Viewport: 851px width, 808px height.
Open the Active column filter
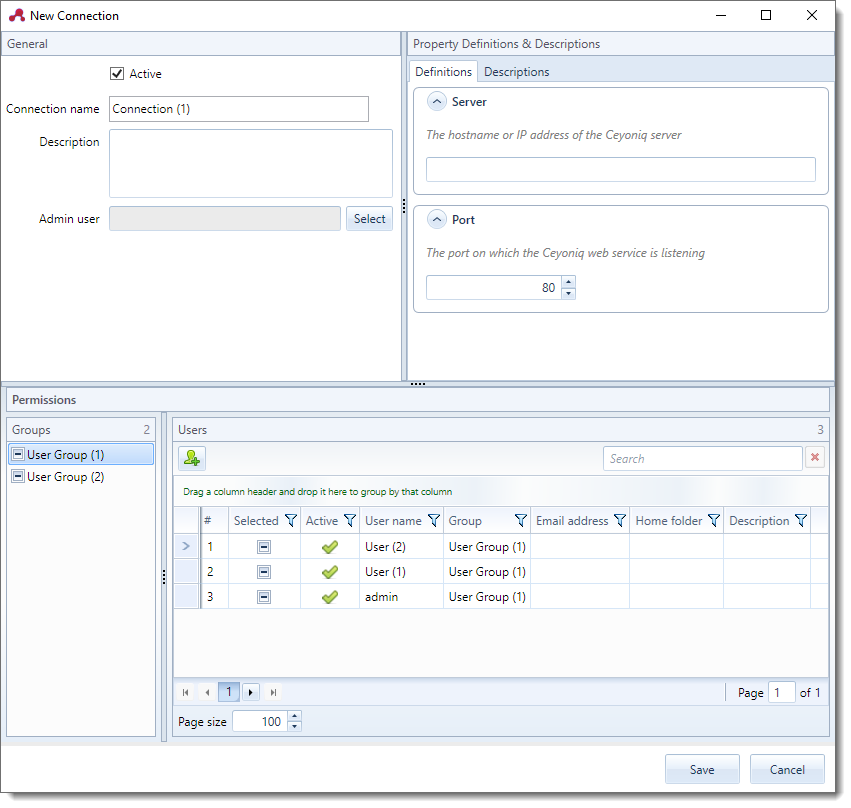(x=350, y=520)
